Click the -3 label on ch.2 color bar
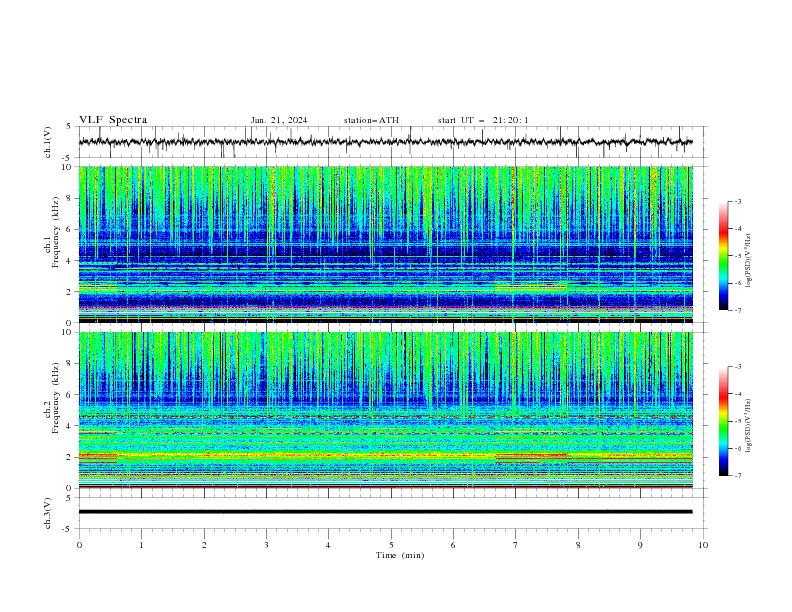 click(738, 367)
